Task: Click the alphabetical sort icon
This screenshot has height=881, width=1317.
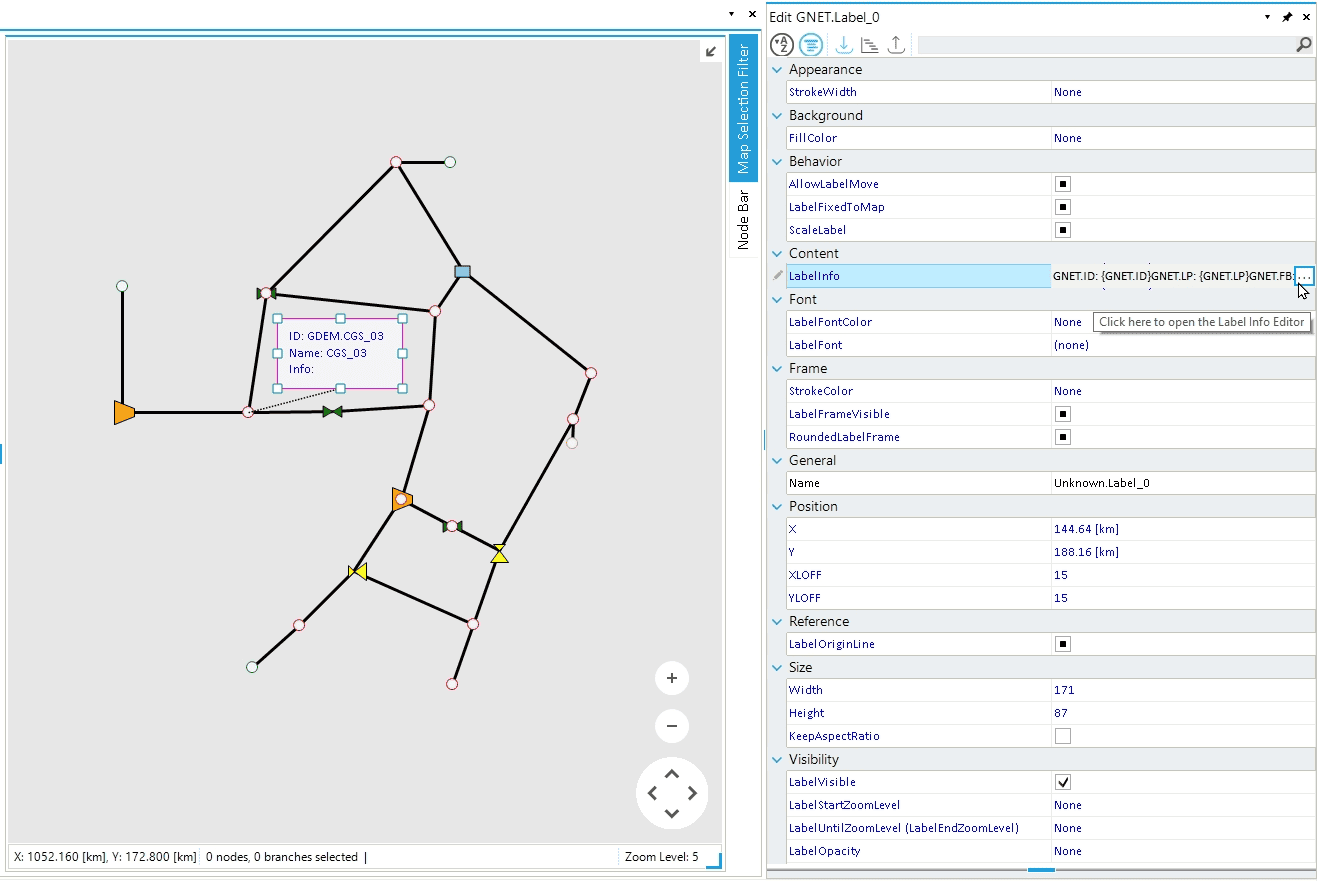Action: 782,45
